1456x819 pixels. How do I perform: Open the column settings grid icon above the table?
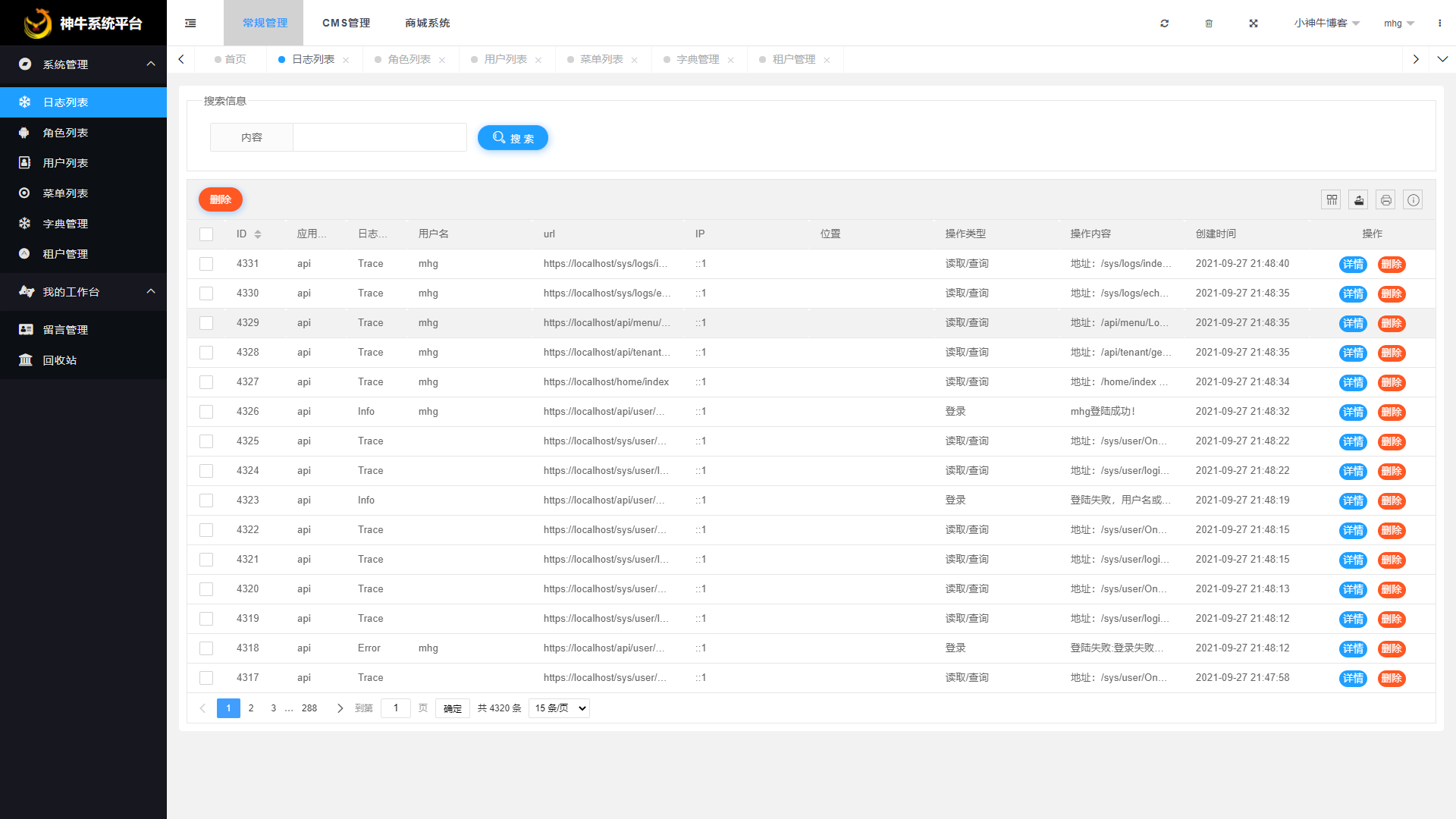point(1331,199)
